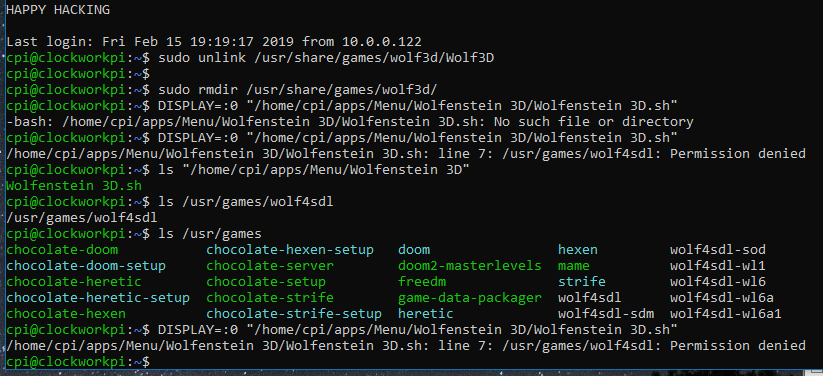Click 'chocolate-hexen-setup' in the directory listing
The image size is (823, 376).
click(x=290, y=249)
